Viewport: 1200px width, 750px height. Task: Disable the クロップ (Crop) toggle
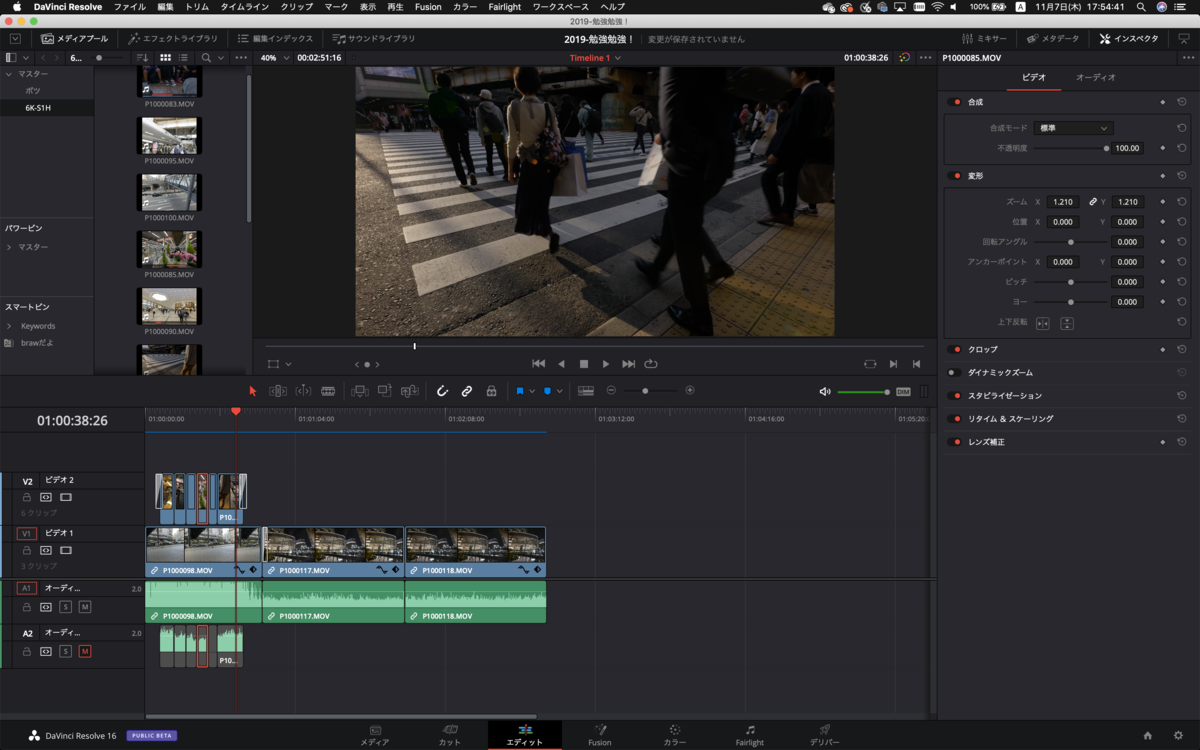click(x=955, y=350)
